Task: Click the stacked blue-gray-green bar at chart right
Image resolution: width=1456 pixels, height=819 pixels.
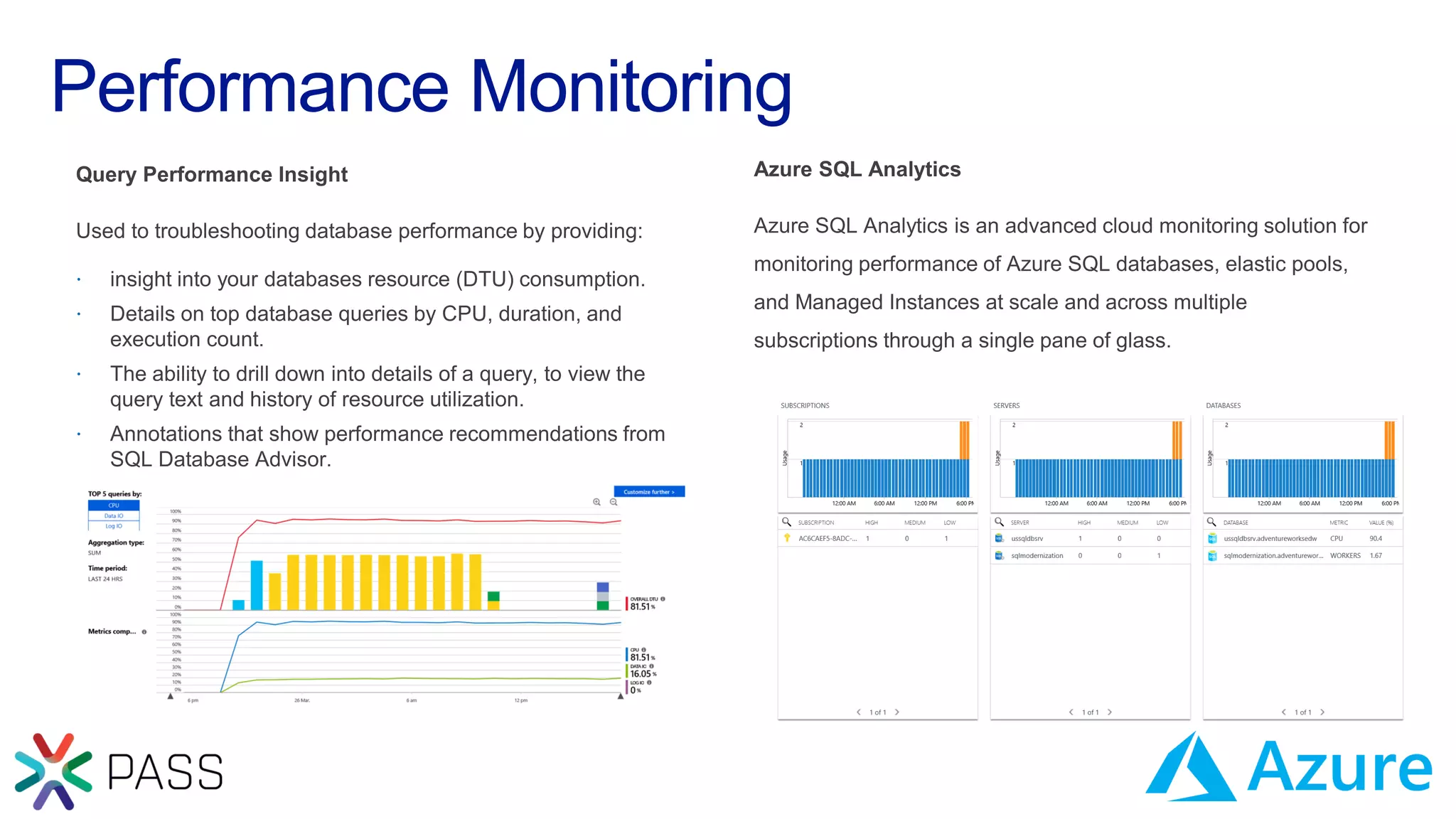Action: tap(603, 596)
